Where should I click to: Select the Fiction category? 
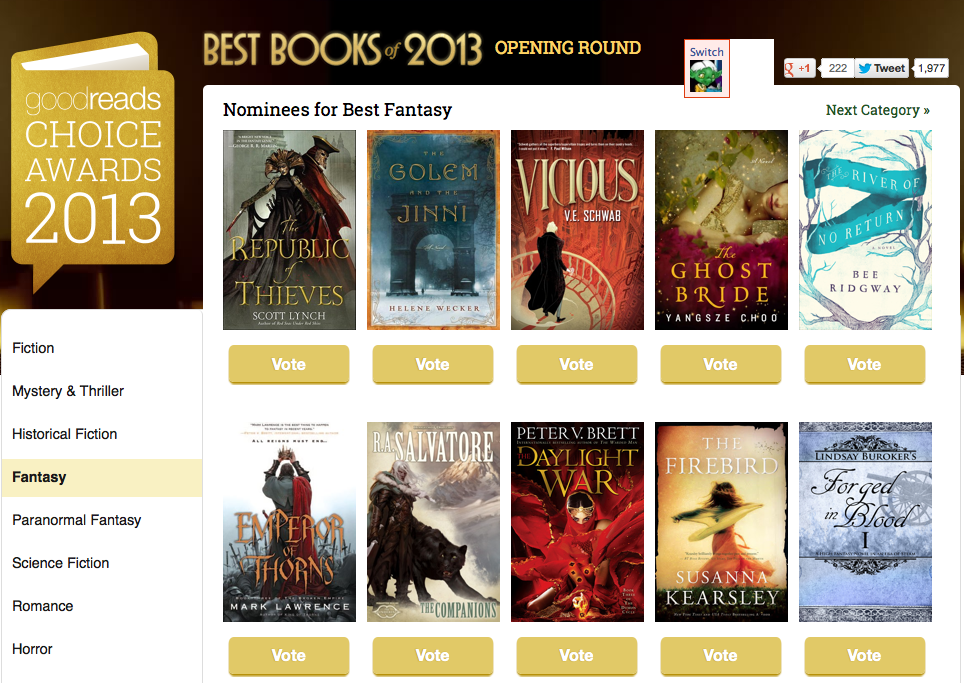(x=33, y=348)
